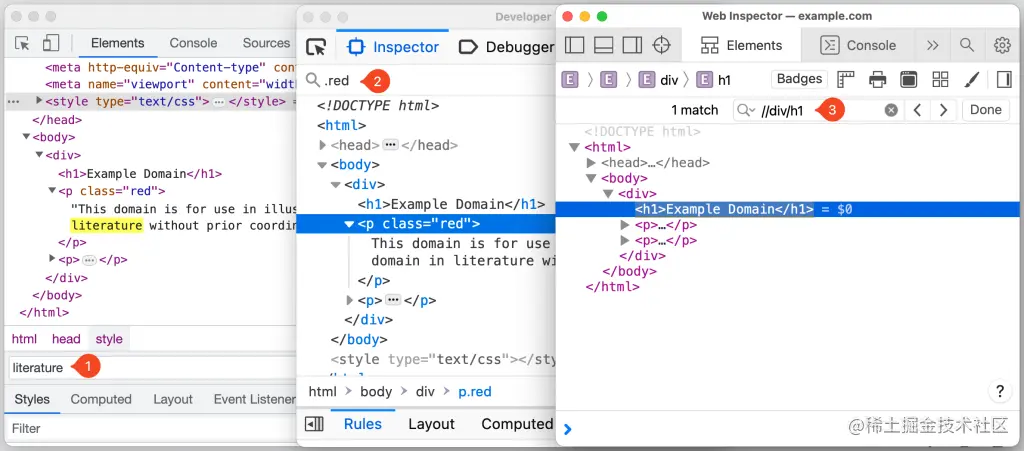Open Layout tab in Chrome DevTools pane

click(x=173, y=399)
